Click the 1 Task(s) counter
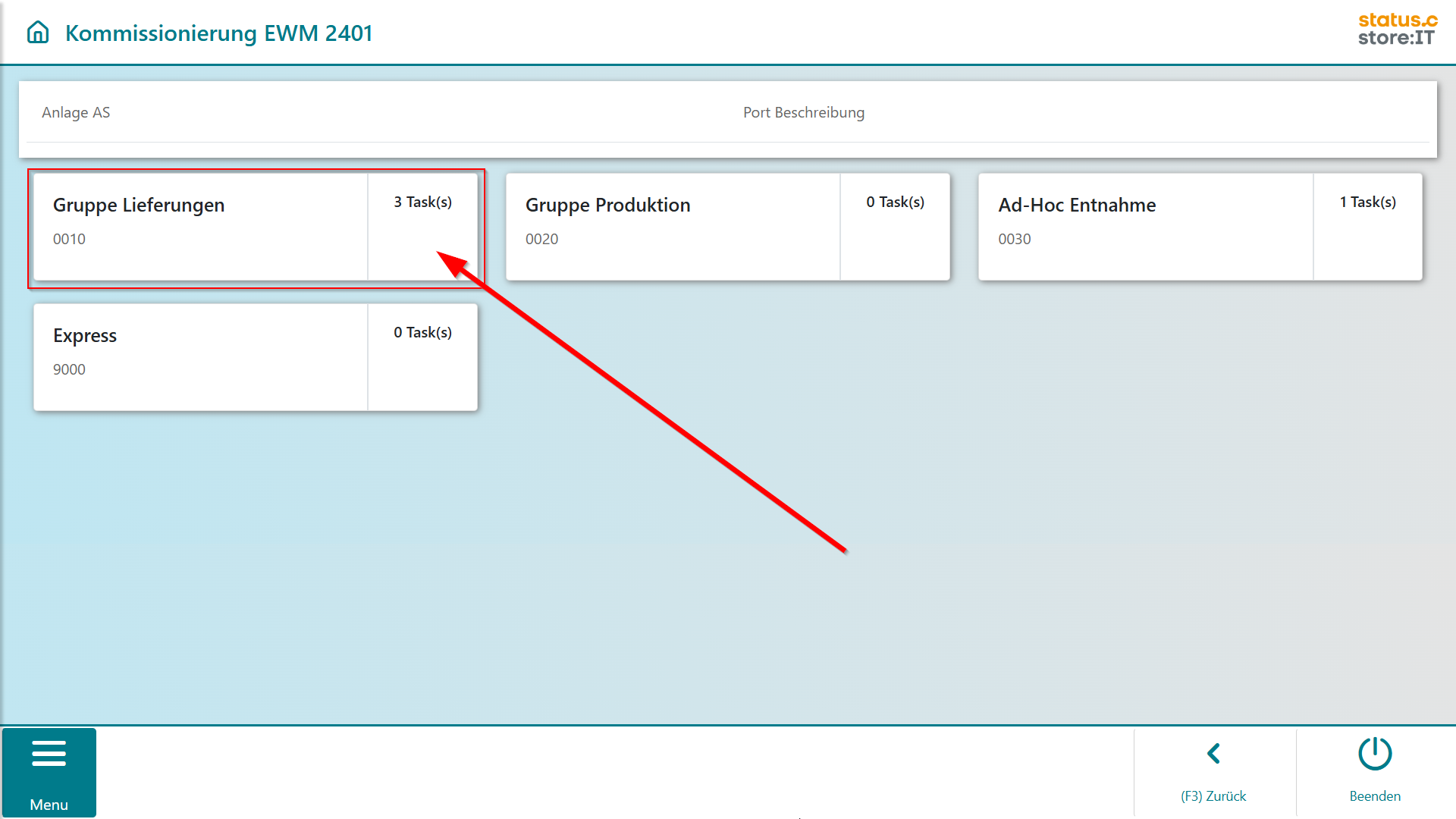This screenshot has height=819, width=1456. click(x=1367, y=202)
